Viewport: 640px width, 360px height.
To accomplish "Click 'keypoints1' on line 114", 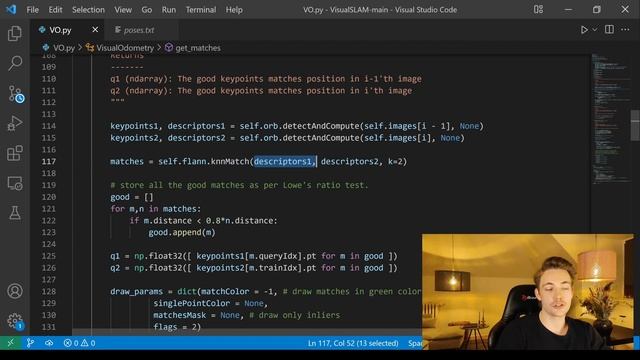I will pos(134,126).
